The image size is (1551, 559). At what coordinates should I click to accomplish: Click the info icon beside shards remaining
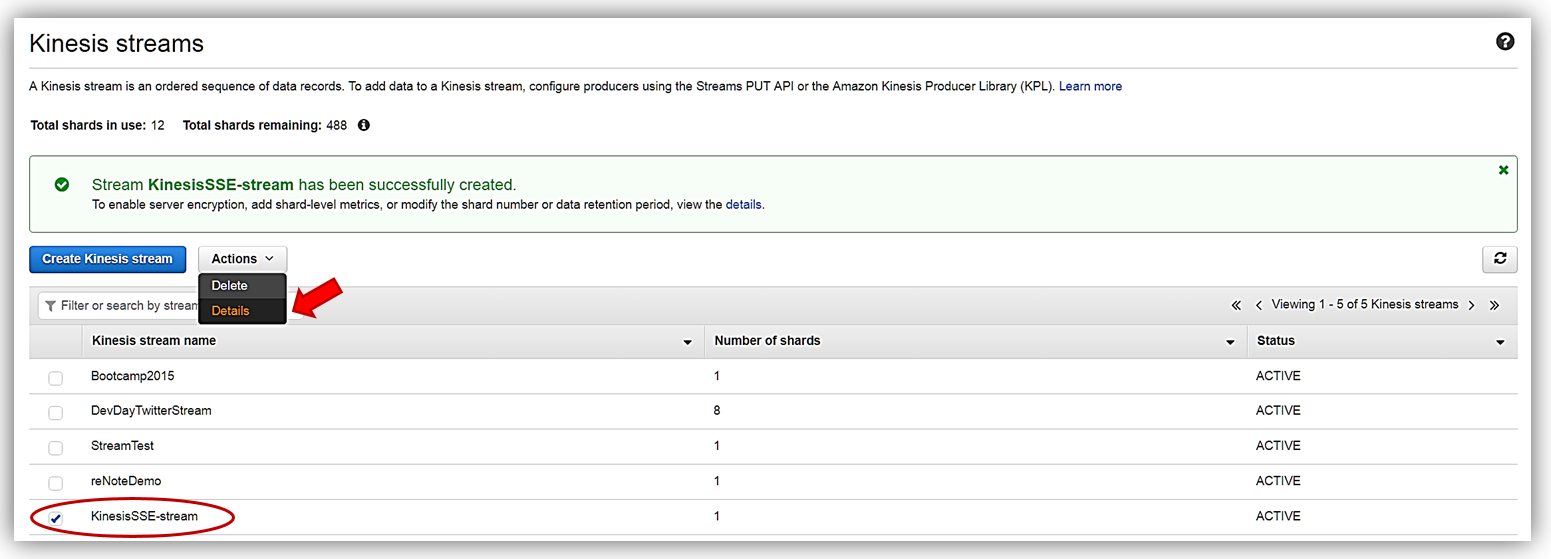pyautogui.click(x=364, y=126)
